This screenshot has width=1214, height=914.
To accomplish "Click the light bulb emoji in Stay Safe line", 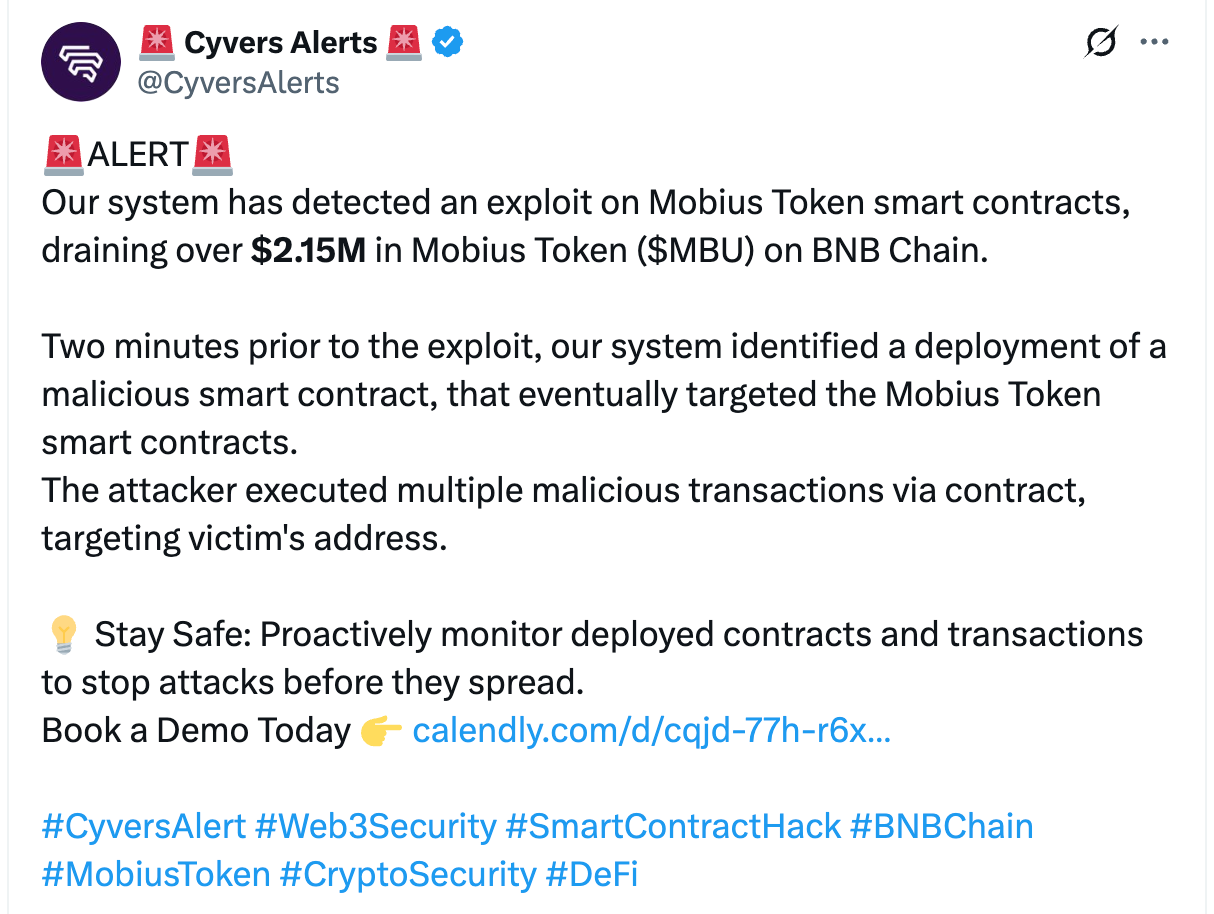I will pos(64,633).
